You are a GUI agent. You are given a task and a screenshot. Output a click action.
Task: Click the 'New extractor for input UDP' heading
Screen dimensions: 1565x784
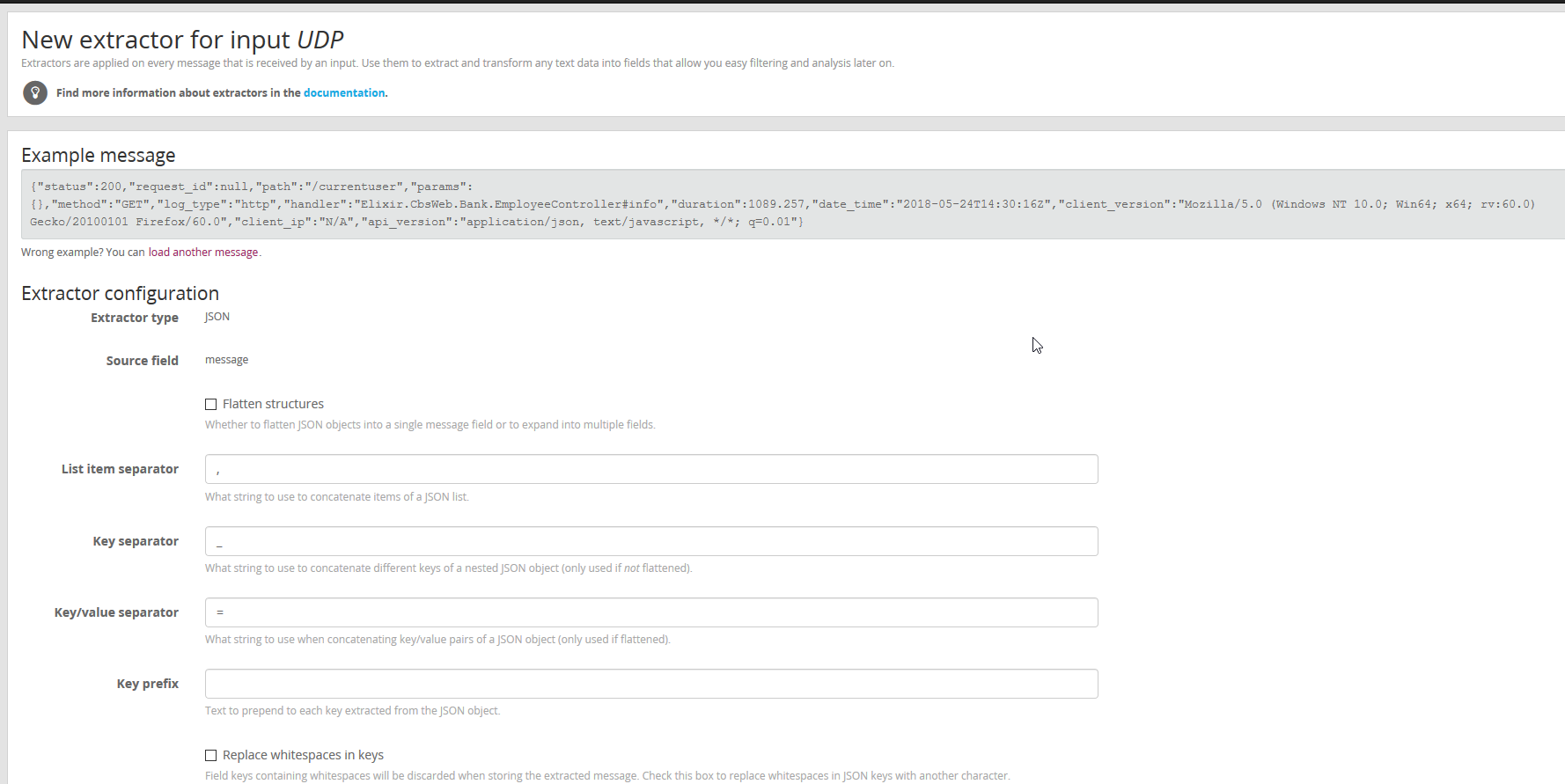pyautogui.click(x=182, y=40)
